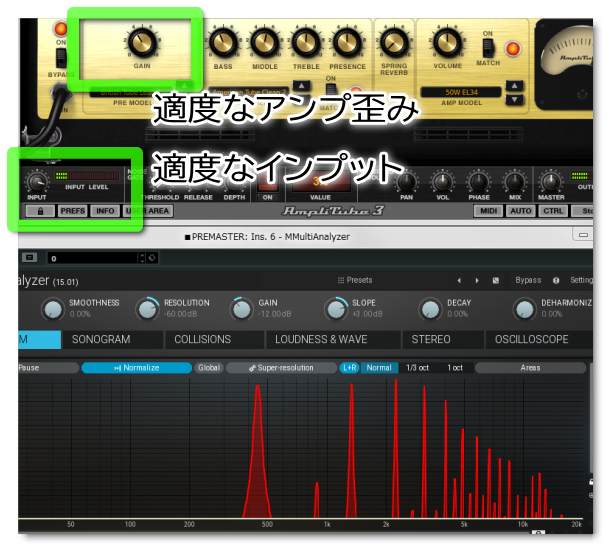Click the MIDI button

[488, 211]
